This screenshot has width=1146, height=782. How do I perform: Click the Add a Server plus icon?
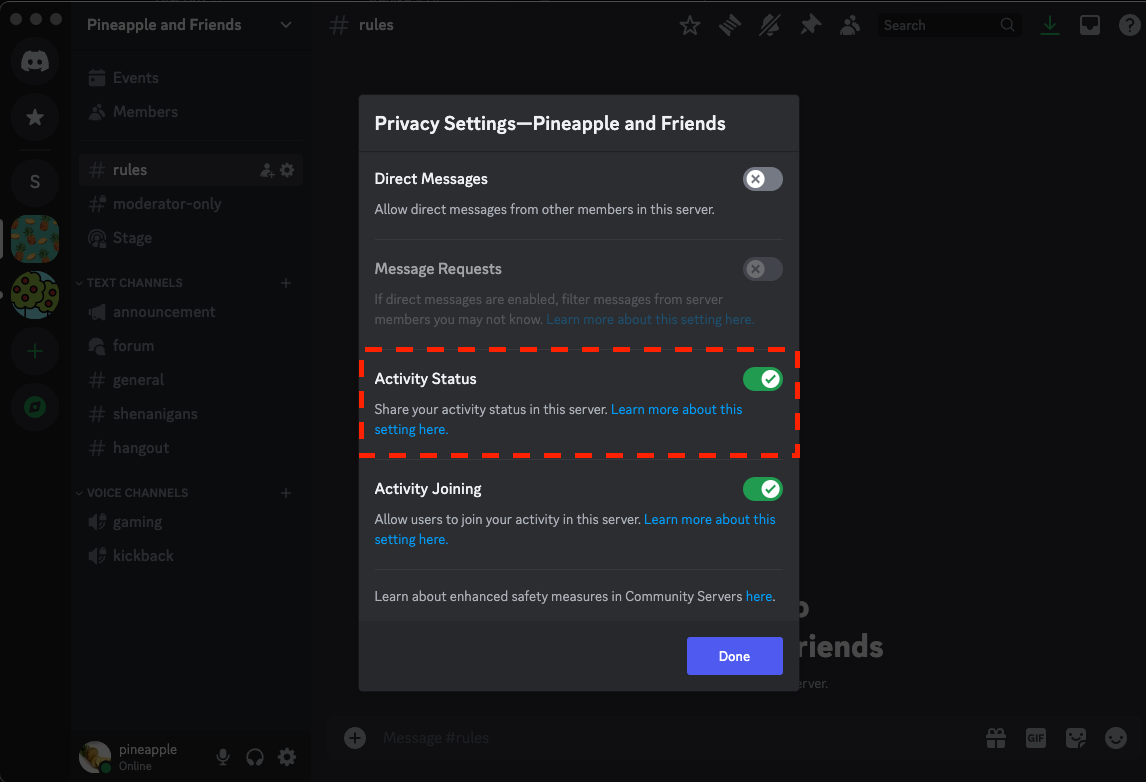pyautogui.click(x=35, y=351)
